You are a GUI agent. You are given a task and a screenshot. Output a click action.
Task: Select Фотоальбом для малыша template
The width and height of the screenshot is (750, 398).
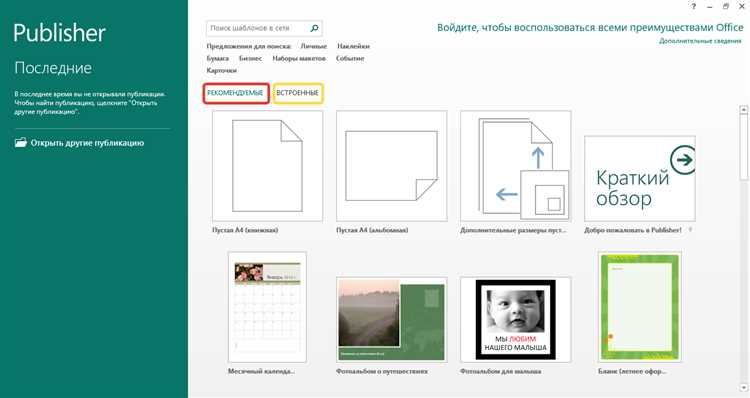click(x=516, y=320)
